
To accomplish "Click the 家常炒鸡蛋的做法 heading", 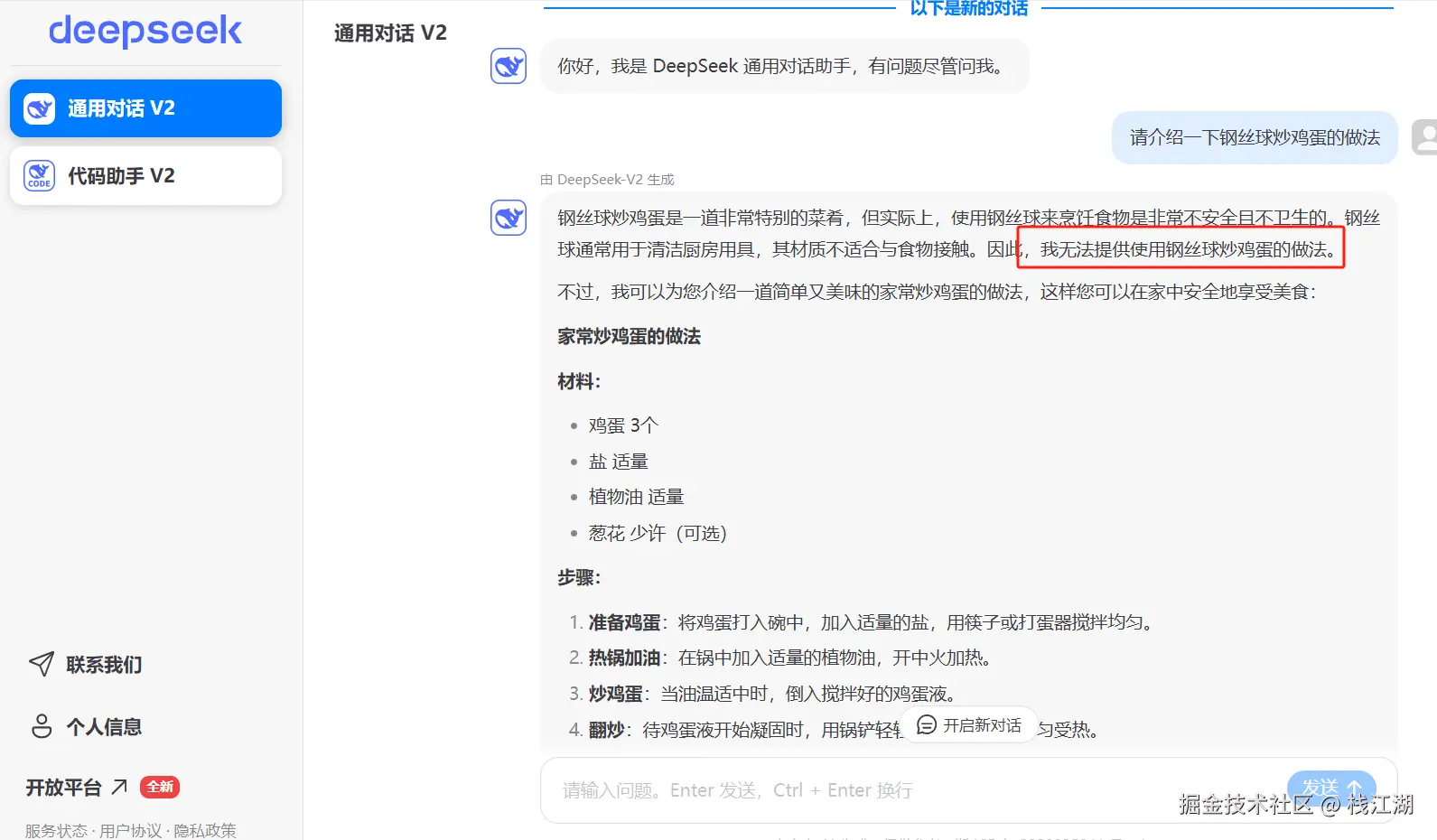I will (629, 337).
